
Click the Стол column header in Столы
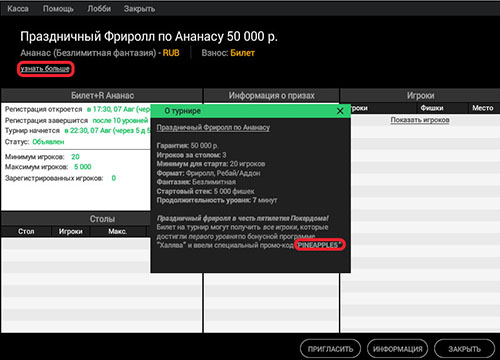(x=26, y=231)
